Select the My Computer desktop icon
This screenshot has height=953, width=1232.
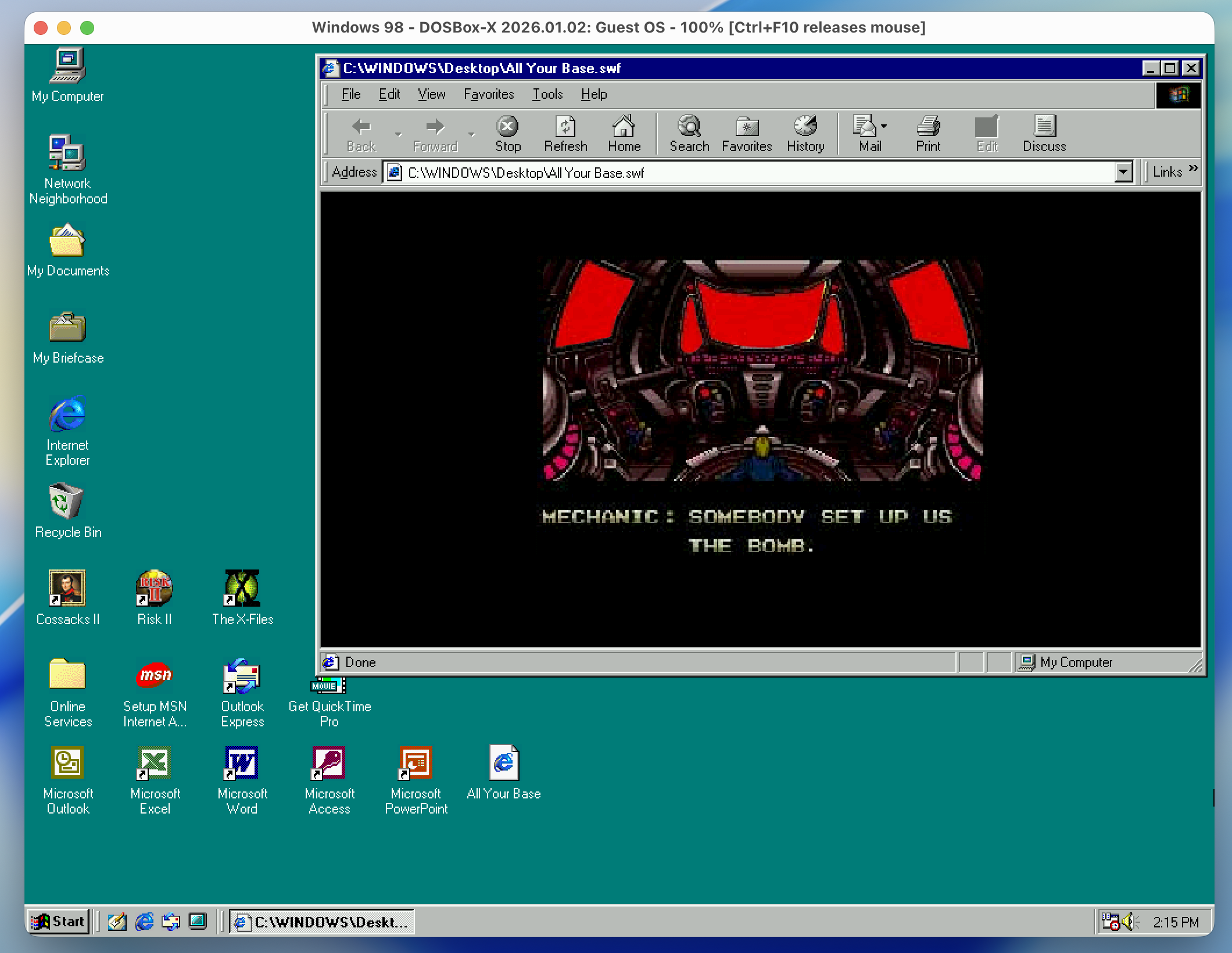[x=67, y=76]
